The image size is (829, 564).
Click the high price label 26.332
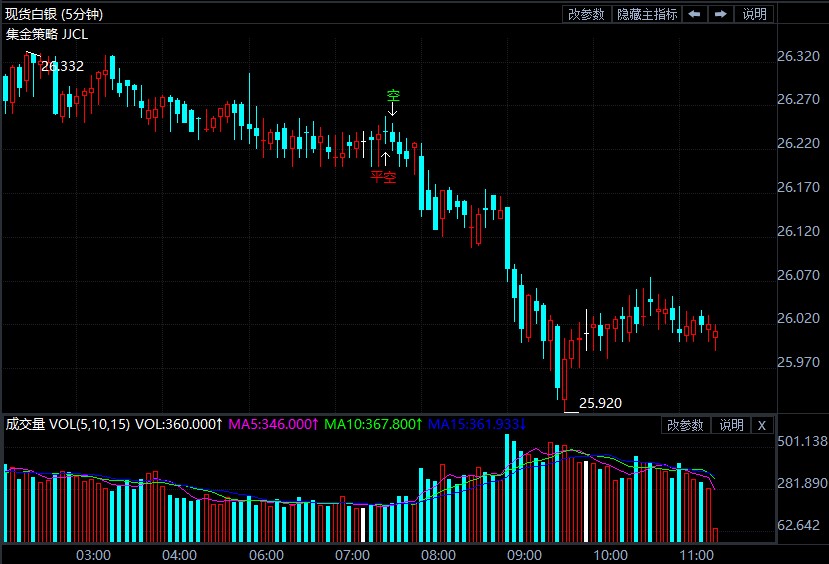62,66
